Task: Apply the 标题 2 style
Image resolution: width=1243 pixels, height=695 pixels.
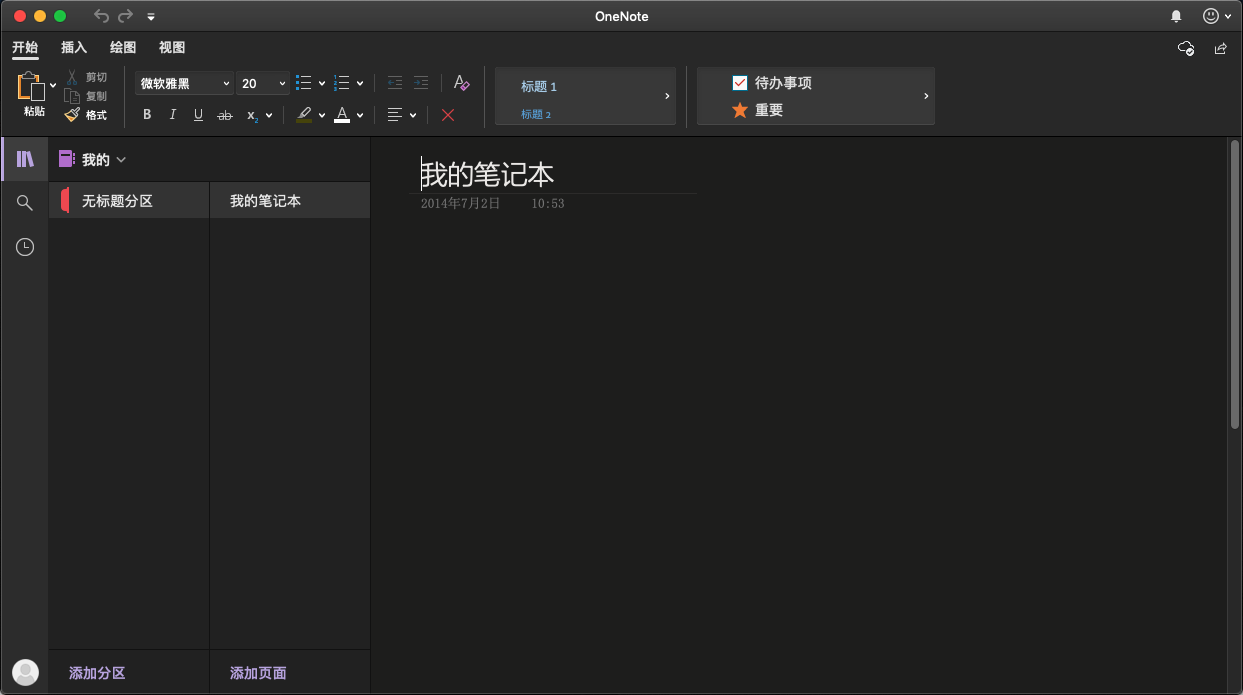Action: tap(536, 114)
